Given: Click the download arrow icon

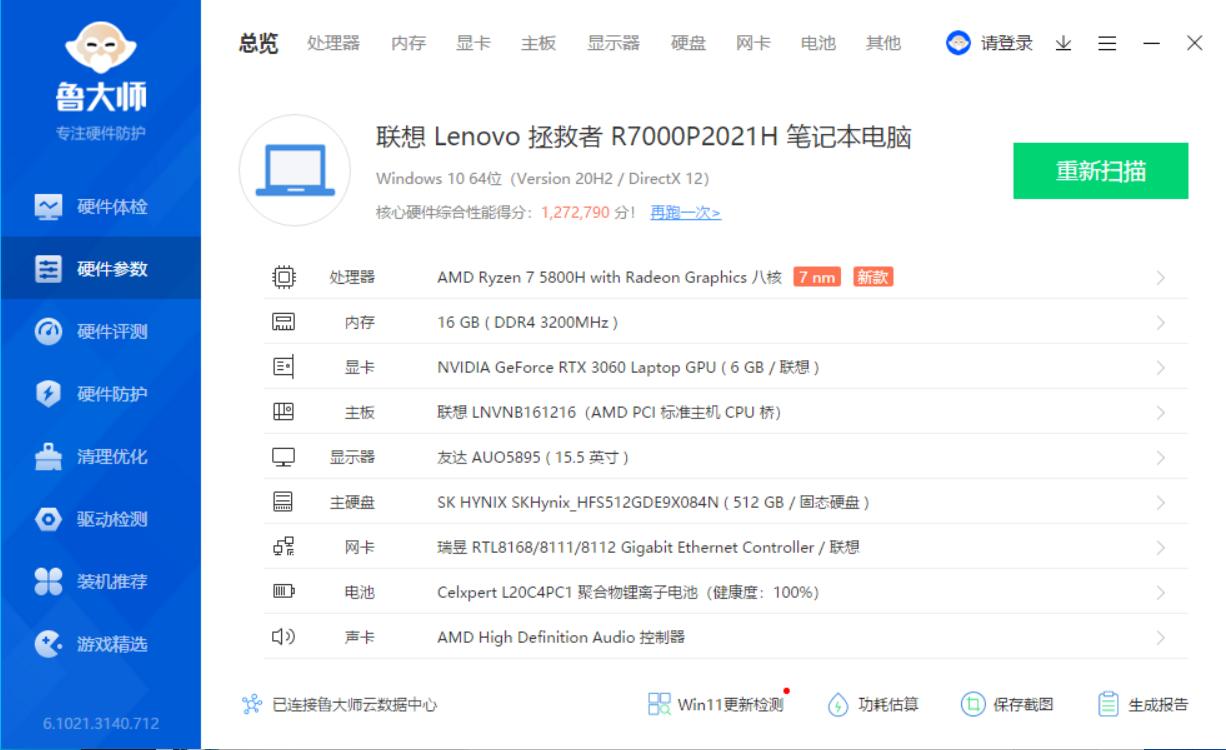Looking at the screenshot, I should point(1063,43).
